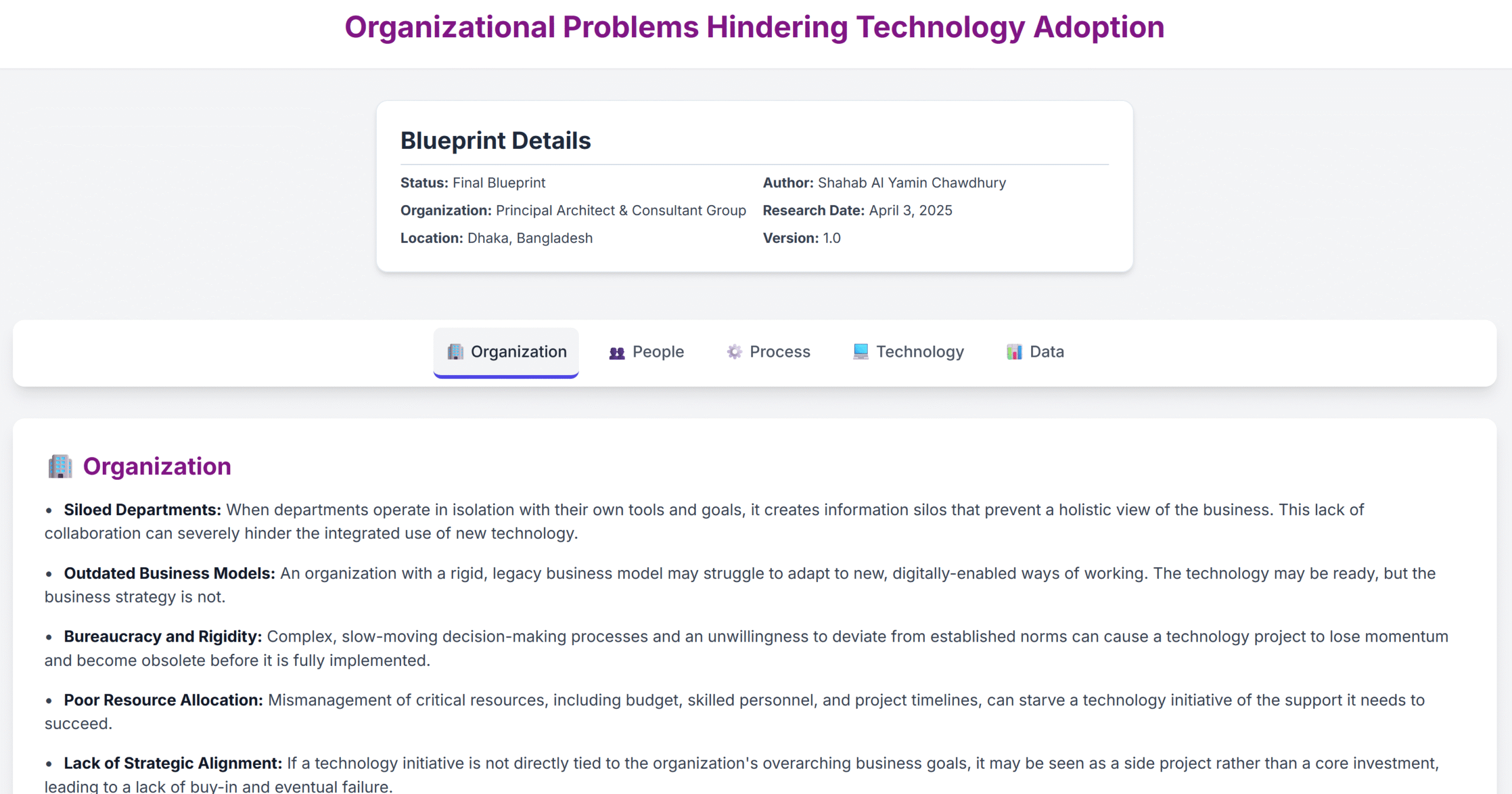Click the building icon beside Organization heading
This screenshot has width=1512, height=794.
[x=60, y=466]
